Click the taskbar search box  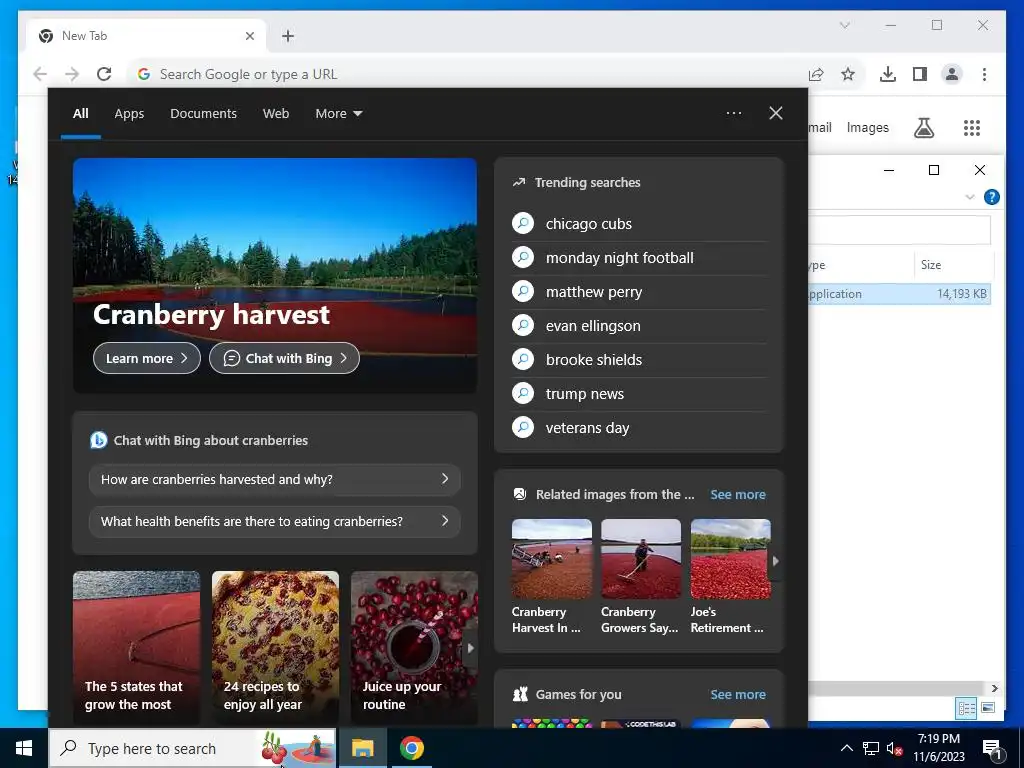click(x=193, y=748)
